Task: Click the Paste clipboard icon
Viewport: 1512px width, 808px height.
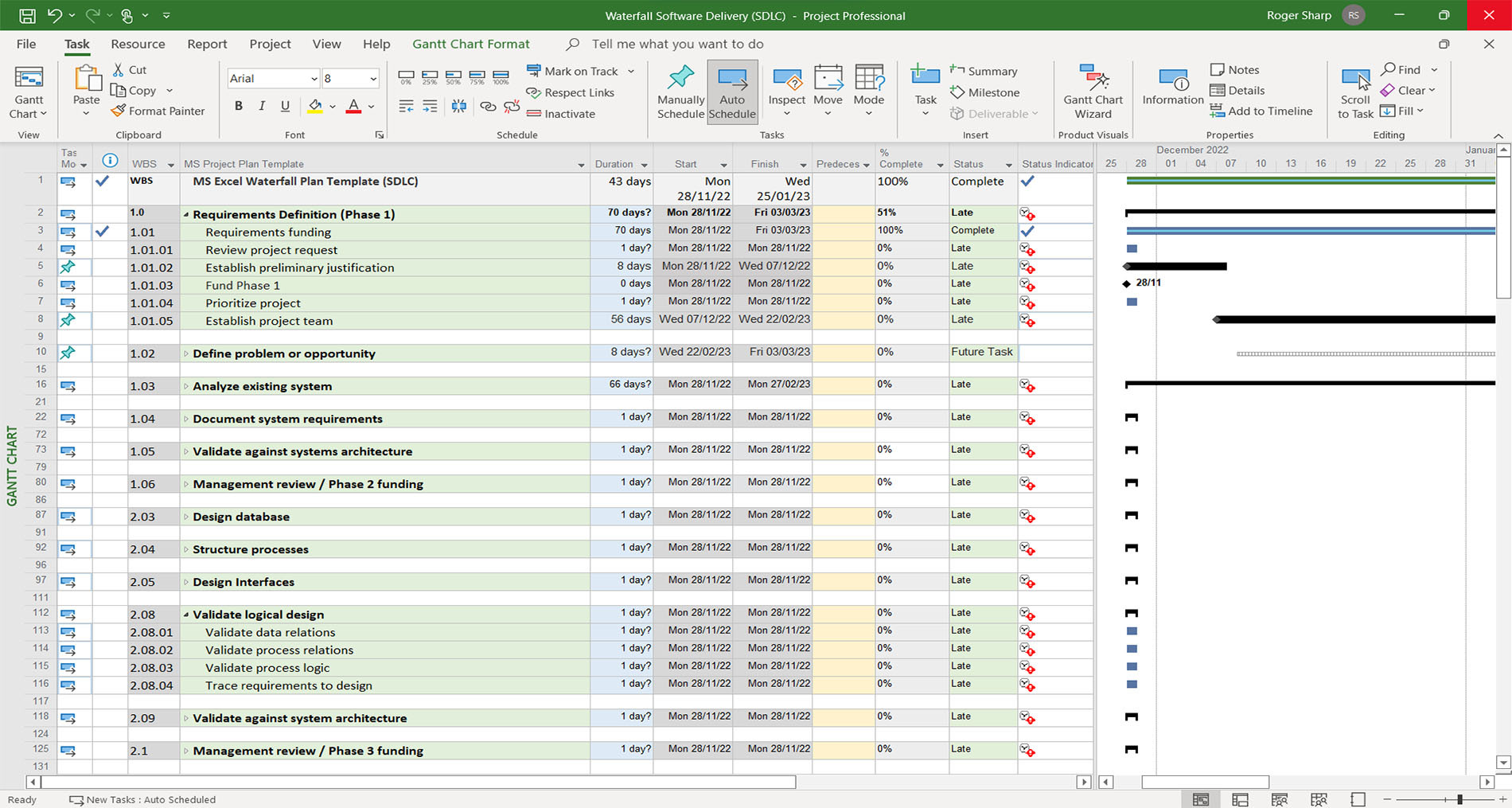Action: [87, 79]
